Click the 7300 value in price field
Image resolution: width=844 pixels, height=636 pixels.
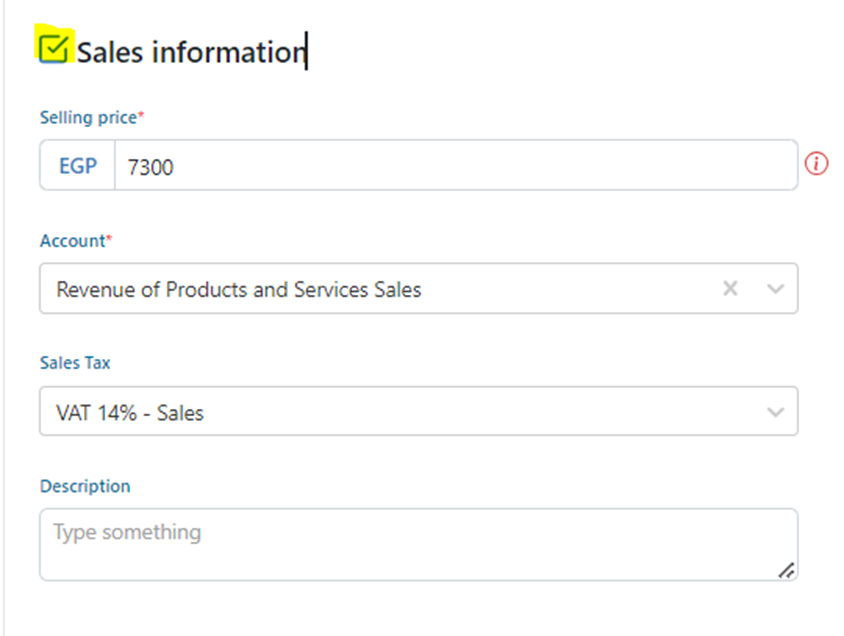[x=150, y=167]
